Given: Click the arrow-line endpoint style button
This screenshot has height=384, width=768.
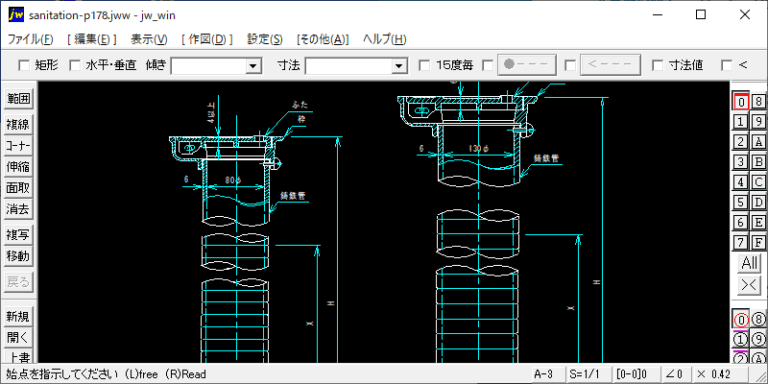Looking at the screenshot, I should 610,65.
